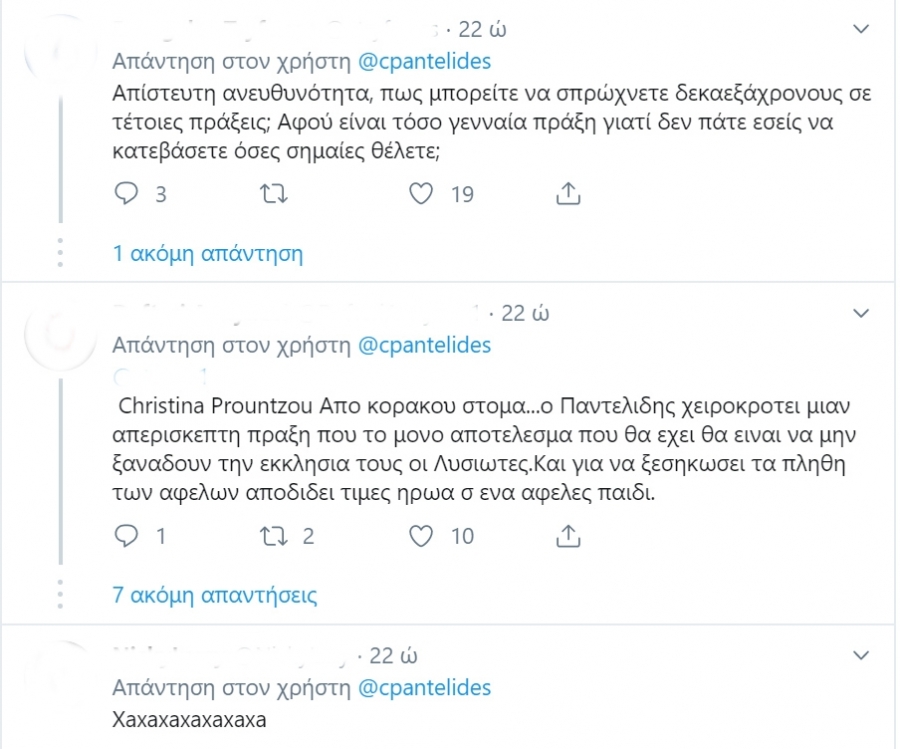Open chevron menu on first tweet
Viewport: 900px width, 749px height.
(861, 29)
